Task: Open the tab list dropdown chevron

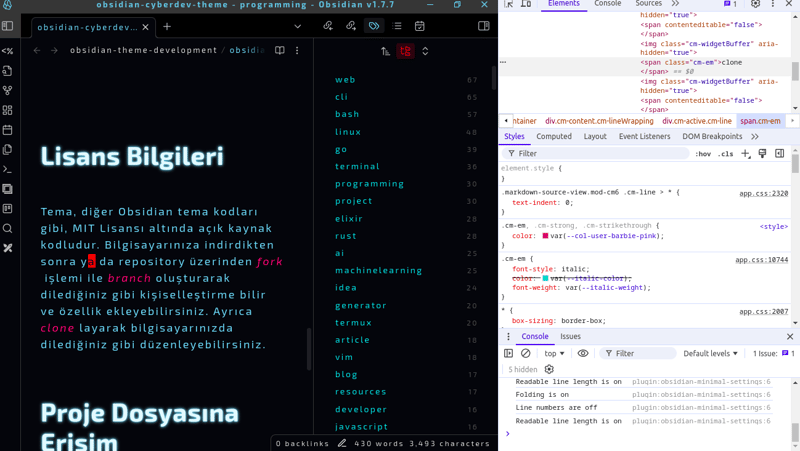Action: [x=297, y=27]
